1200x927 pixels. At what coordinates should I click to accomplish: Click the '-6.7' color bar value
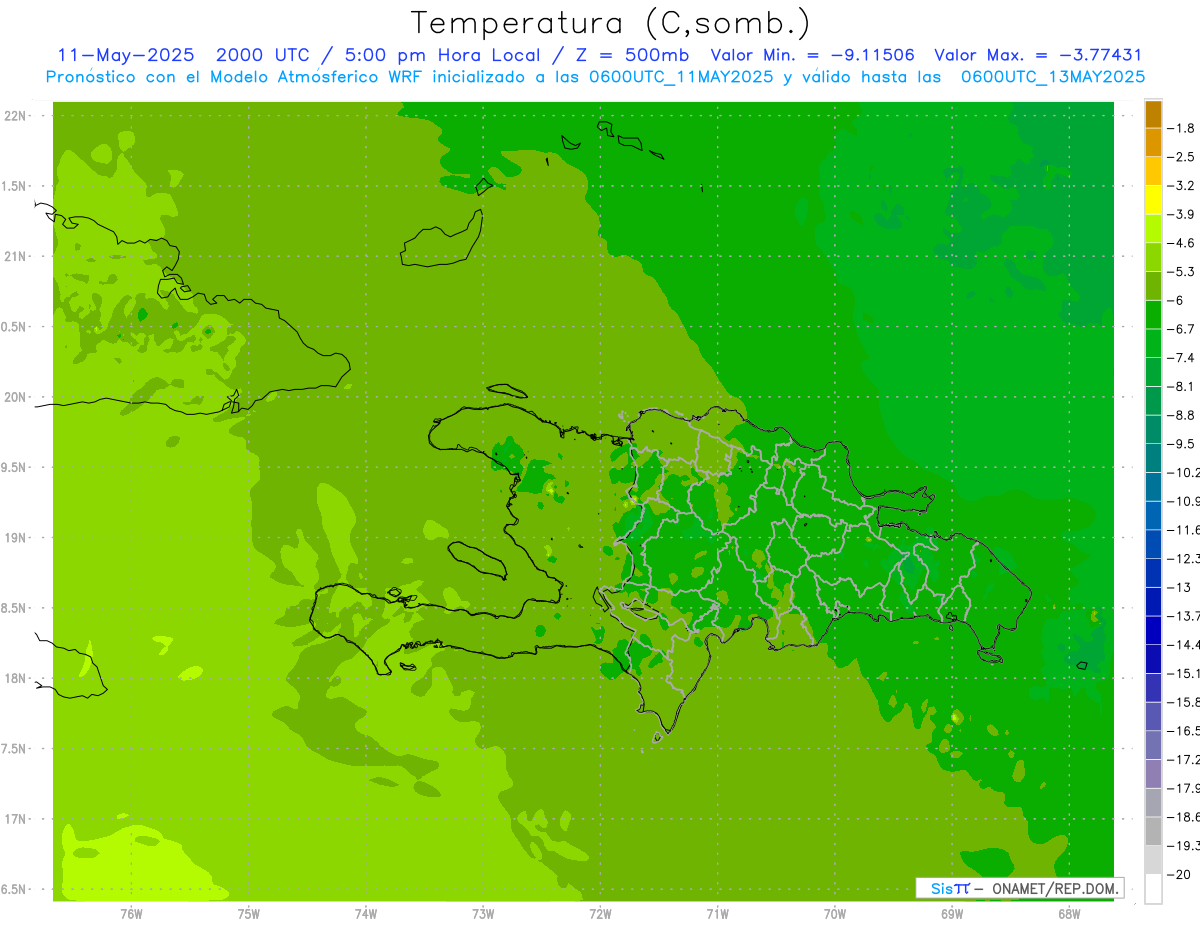[1181, 329]
